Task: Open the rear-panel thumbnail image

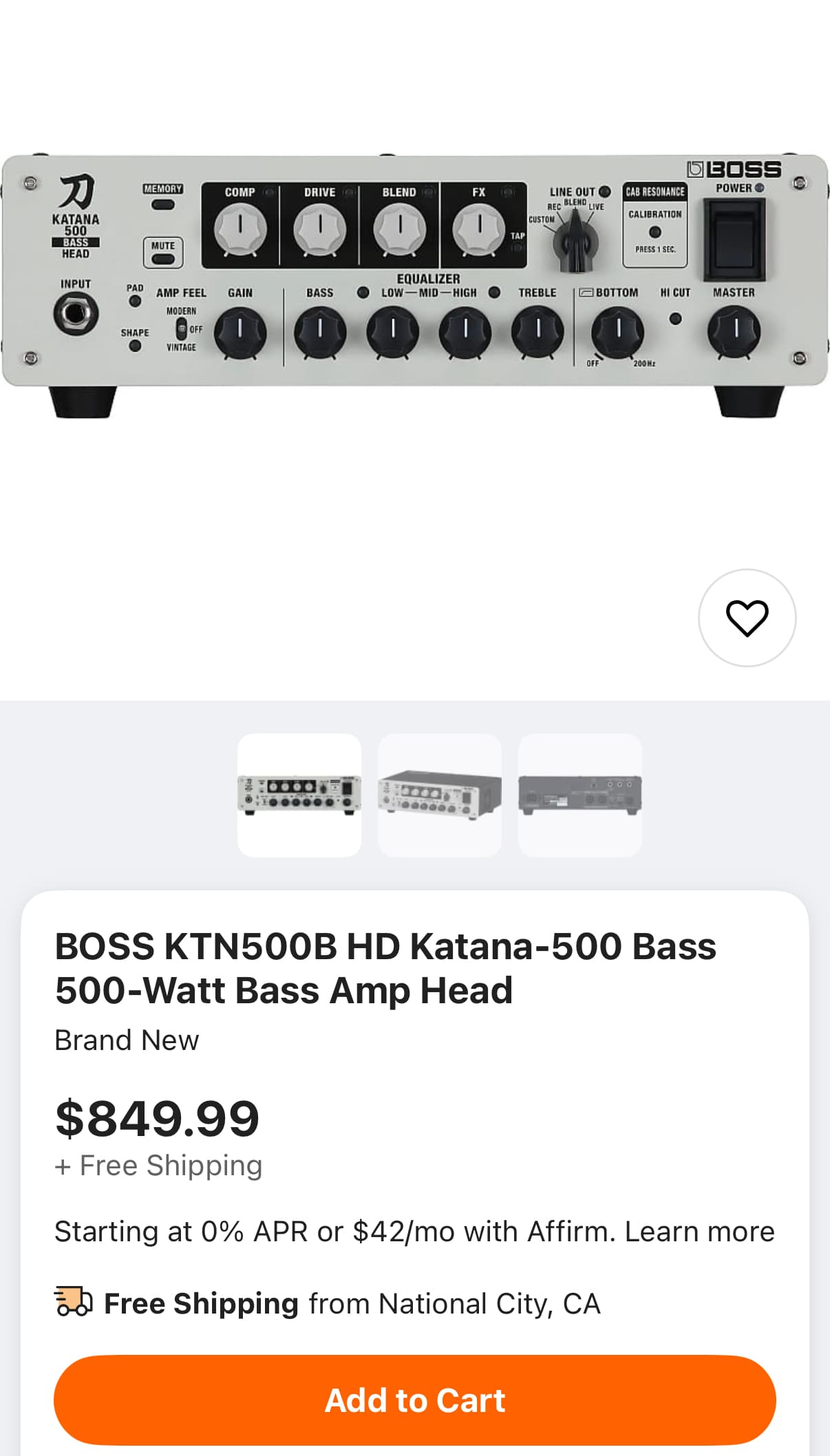Action: [580, 795]
